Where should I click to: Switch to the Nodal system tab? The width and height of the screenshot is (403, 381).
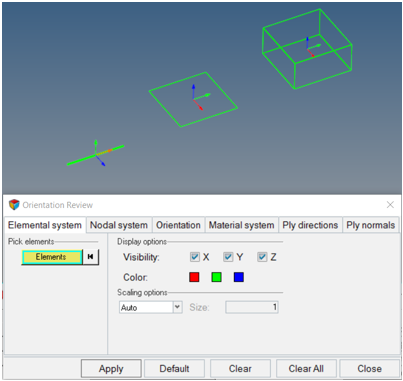[119, 225]
